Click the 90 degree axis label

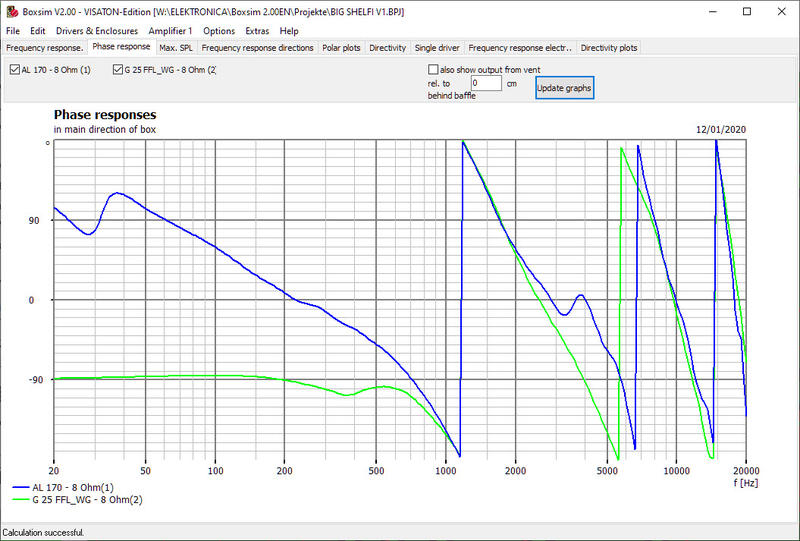[x=34, y=220]
